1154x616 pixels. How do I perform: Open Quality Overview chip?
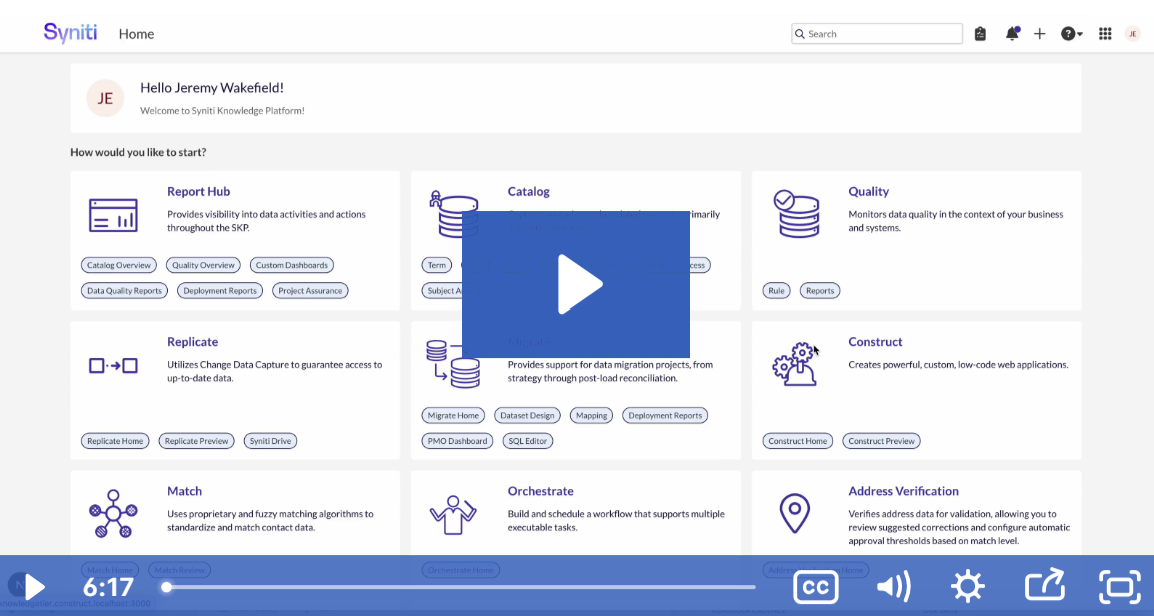click(x=203, y=265)
